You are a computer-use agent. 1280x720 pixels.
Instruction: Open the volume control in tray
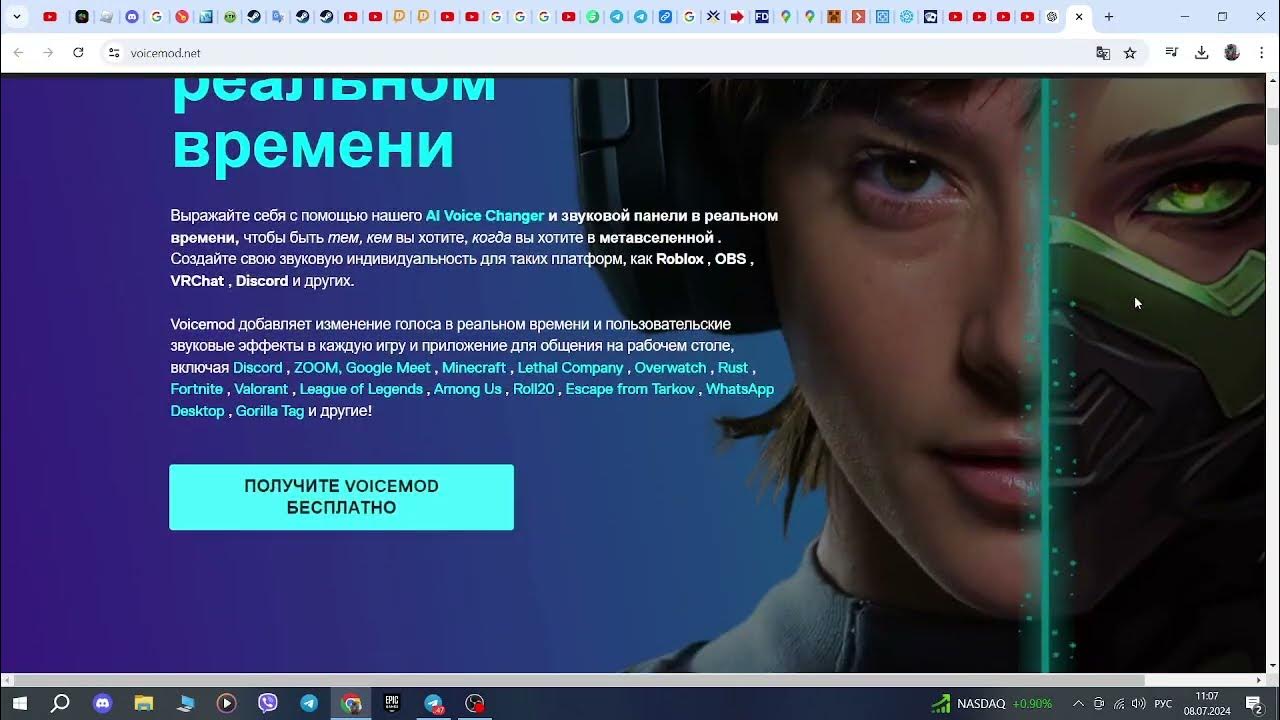pos(1139,703)
